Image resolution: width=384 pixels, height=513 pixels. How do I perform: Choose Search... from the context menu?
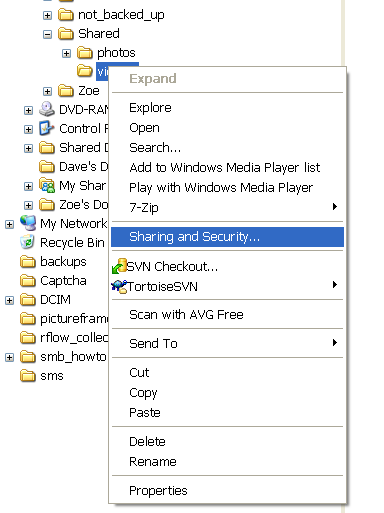227,147
